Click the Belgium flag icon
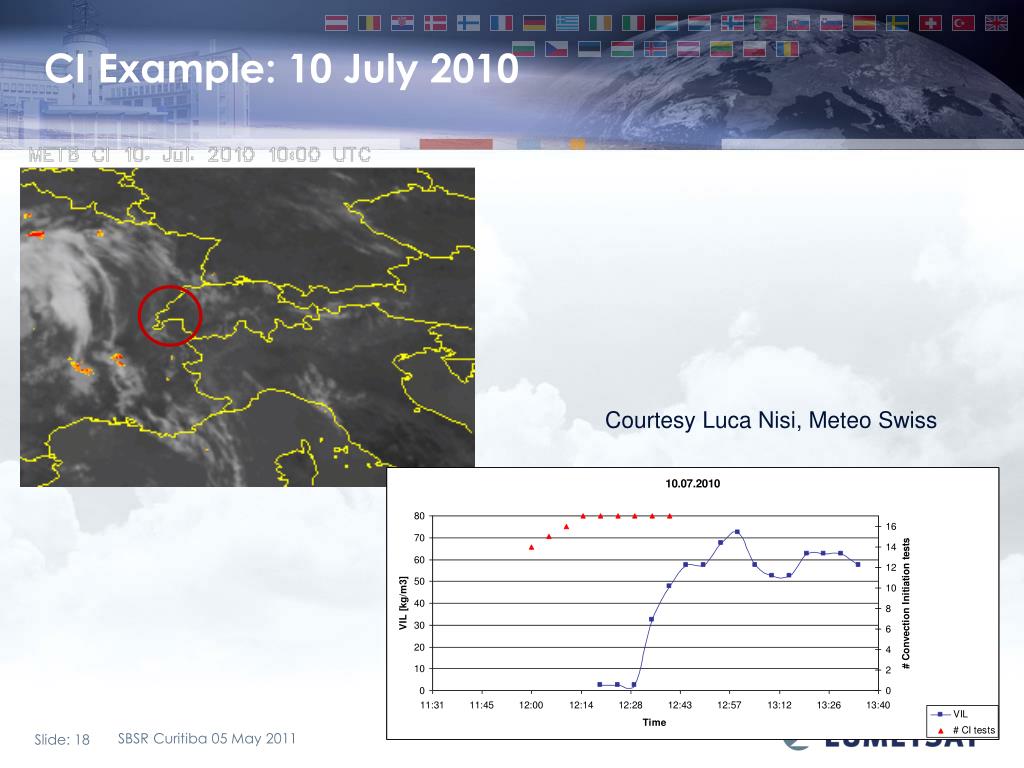This screenshot has height=768, width=1024. pyautogui.click(x=369, y=23)
